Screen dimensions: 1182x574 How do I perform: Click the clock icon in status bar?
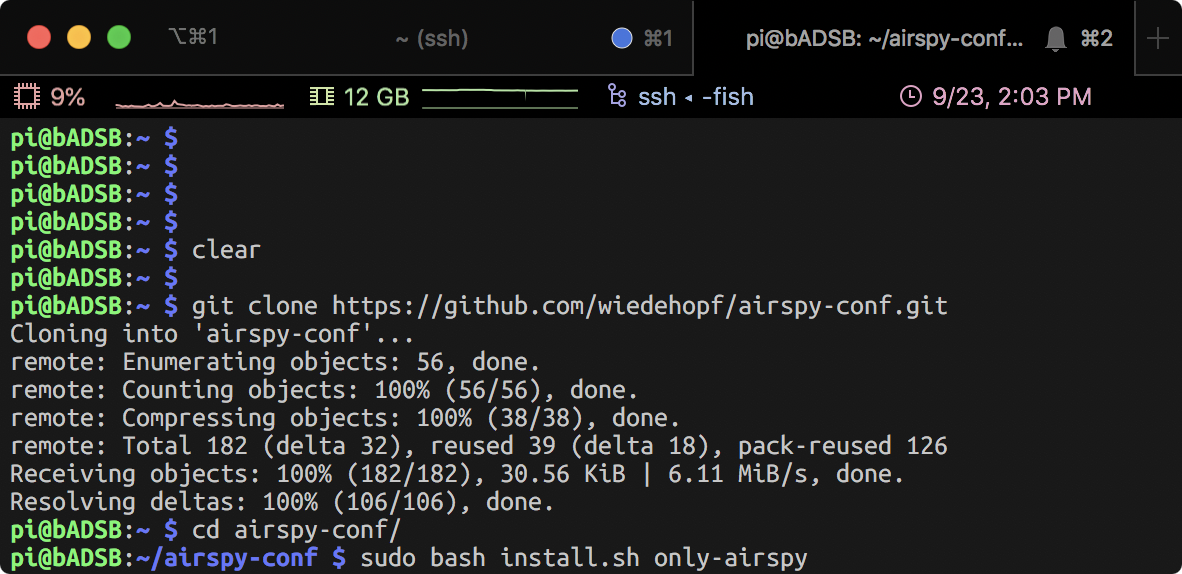pos(911,97)
